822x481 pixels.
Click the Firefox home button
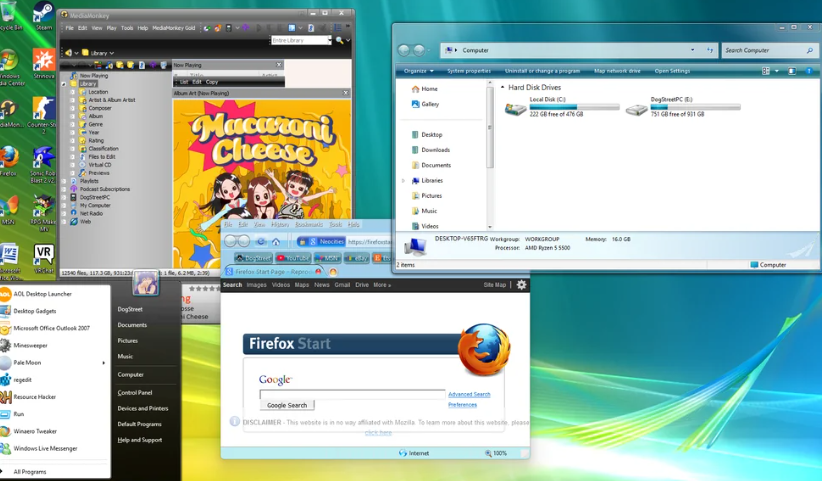point(276,242)
